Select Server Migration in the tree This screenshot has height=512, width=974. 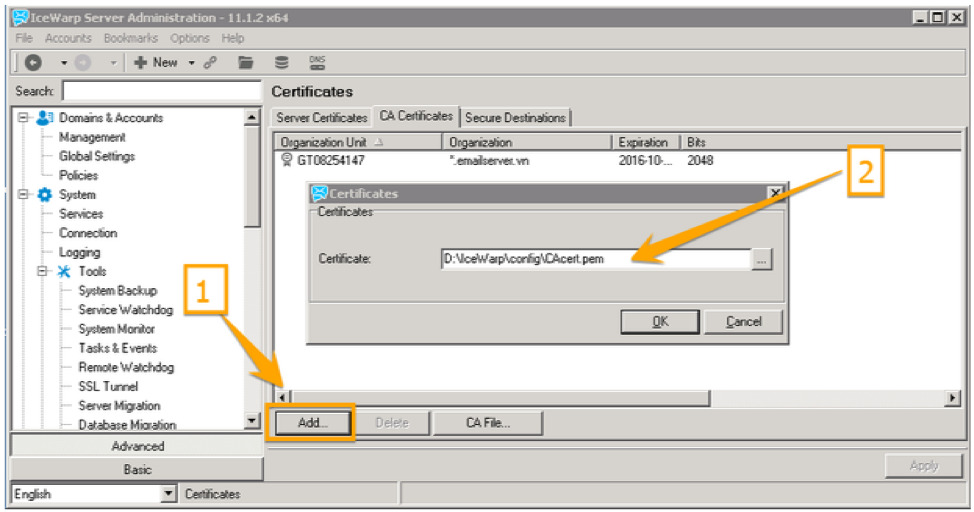[119, 406]
